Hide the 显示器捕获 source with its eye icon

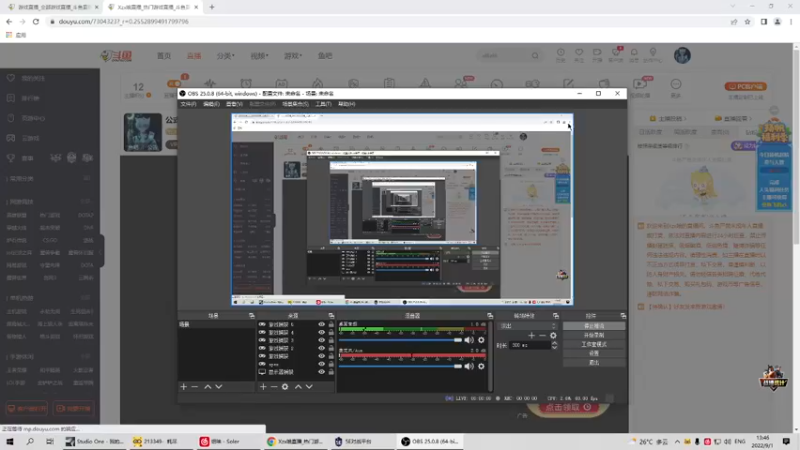321,372
